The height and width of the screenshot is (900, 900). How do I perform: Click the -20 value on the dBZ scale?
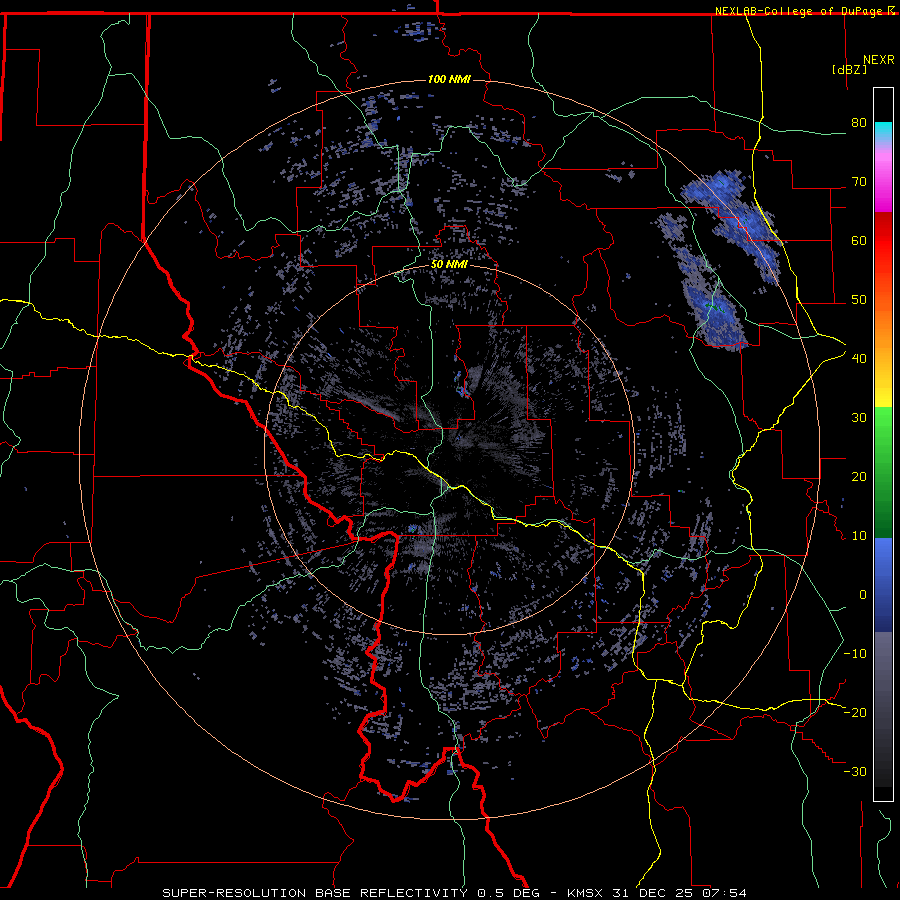click(855, 712)
